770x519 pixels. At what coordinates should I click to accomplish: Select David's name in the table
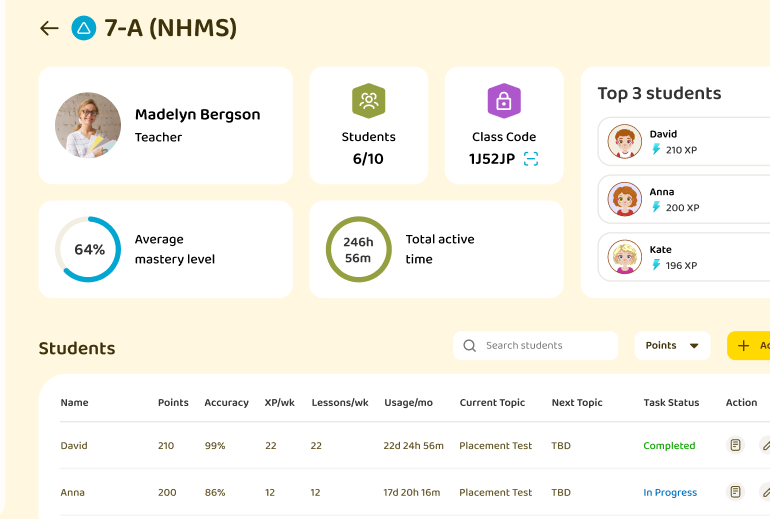pyautogui.click(x=74, y=445)
